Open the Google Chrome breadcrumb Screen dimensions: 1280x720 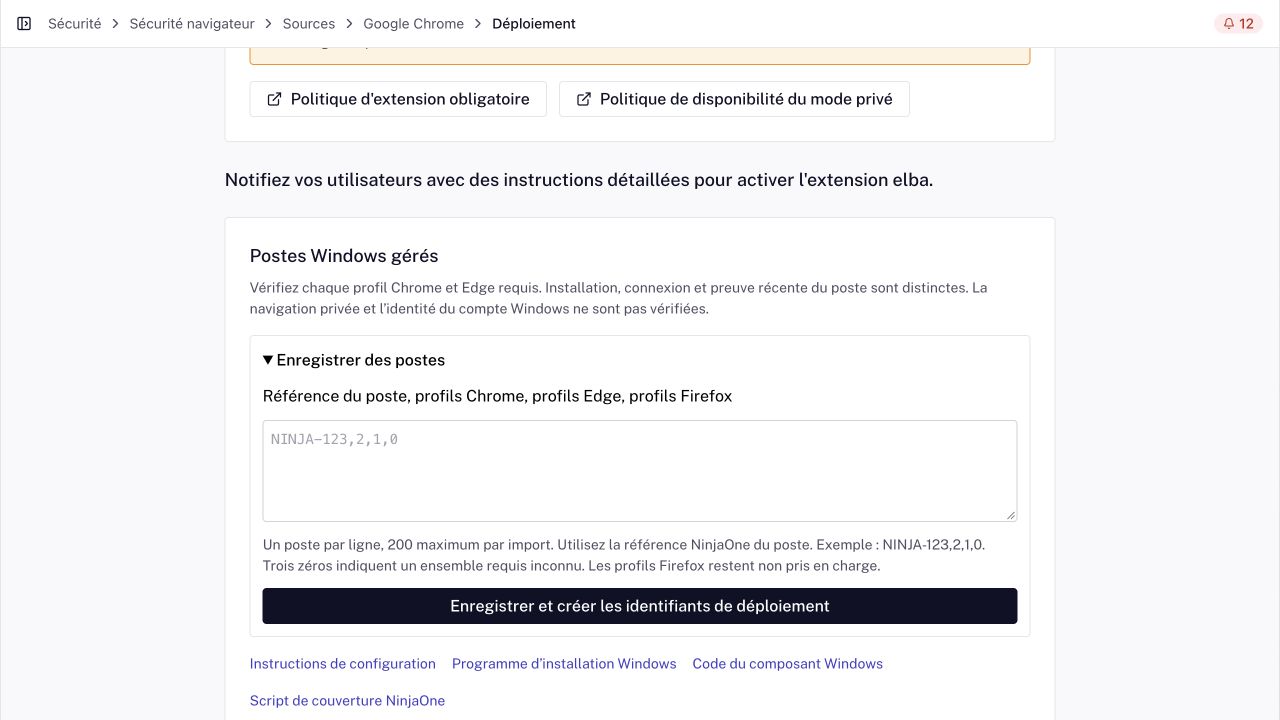pos(413,23)
